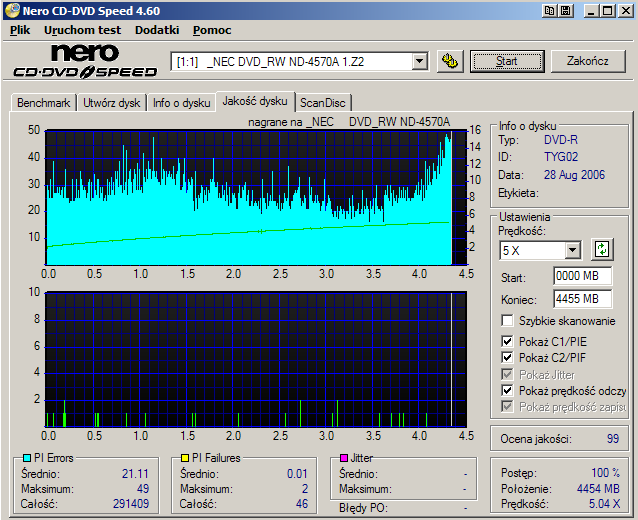Switch to the Info o dysku tab
The width and height of the screenshot is (638, 520).
pos(181,103)
